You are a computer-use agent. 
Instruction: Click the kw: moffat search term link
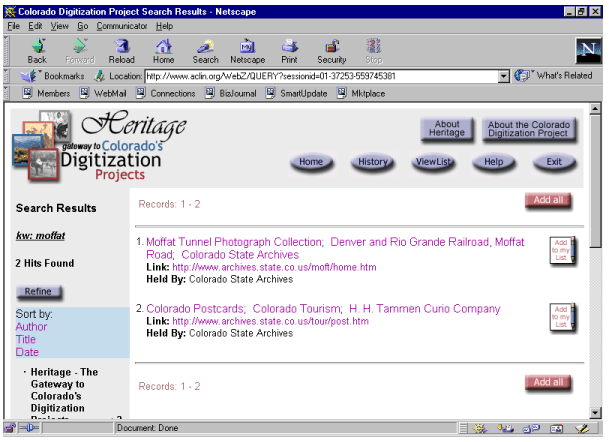click(x=40, y=235)
